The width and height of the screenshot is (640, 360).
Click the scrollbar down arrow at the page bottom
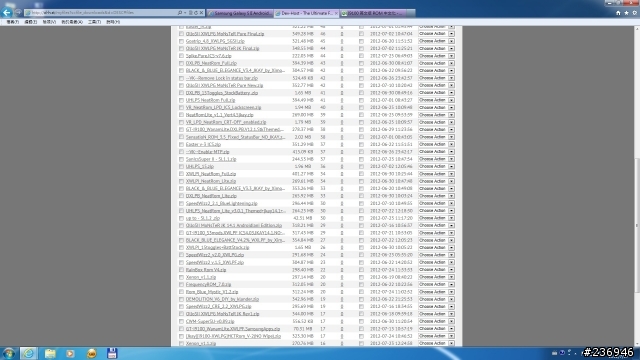click(x=637, y=344)
